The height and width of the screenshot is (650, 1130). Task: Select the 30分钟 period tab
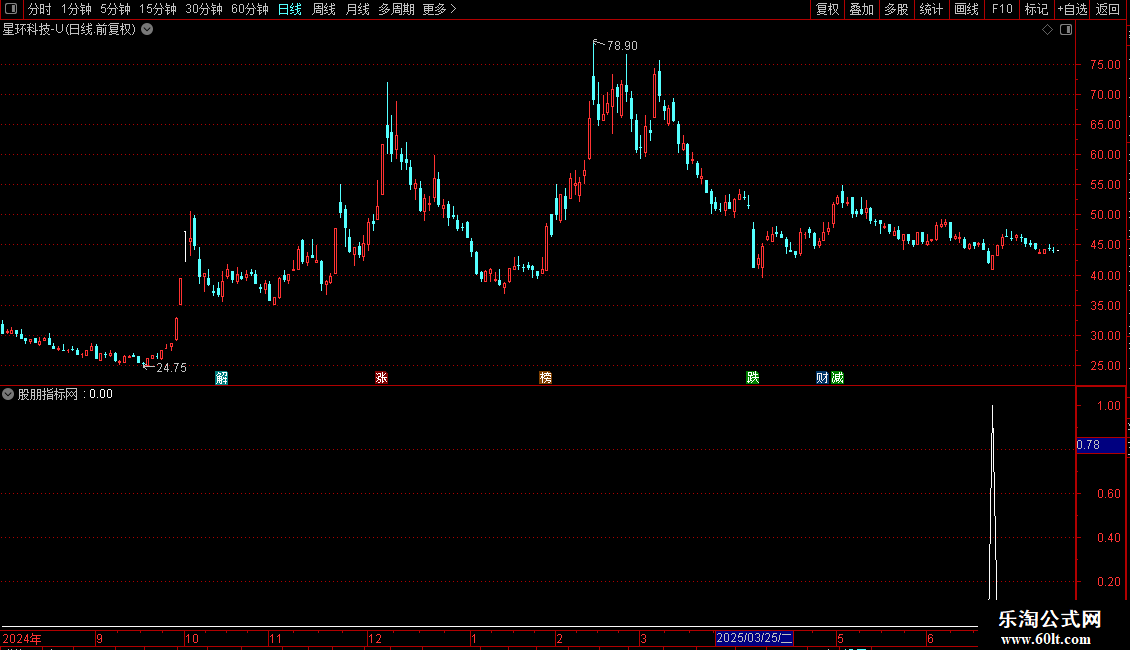coord(203,9)
